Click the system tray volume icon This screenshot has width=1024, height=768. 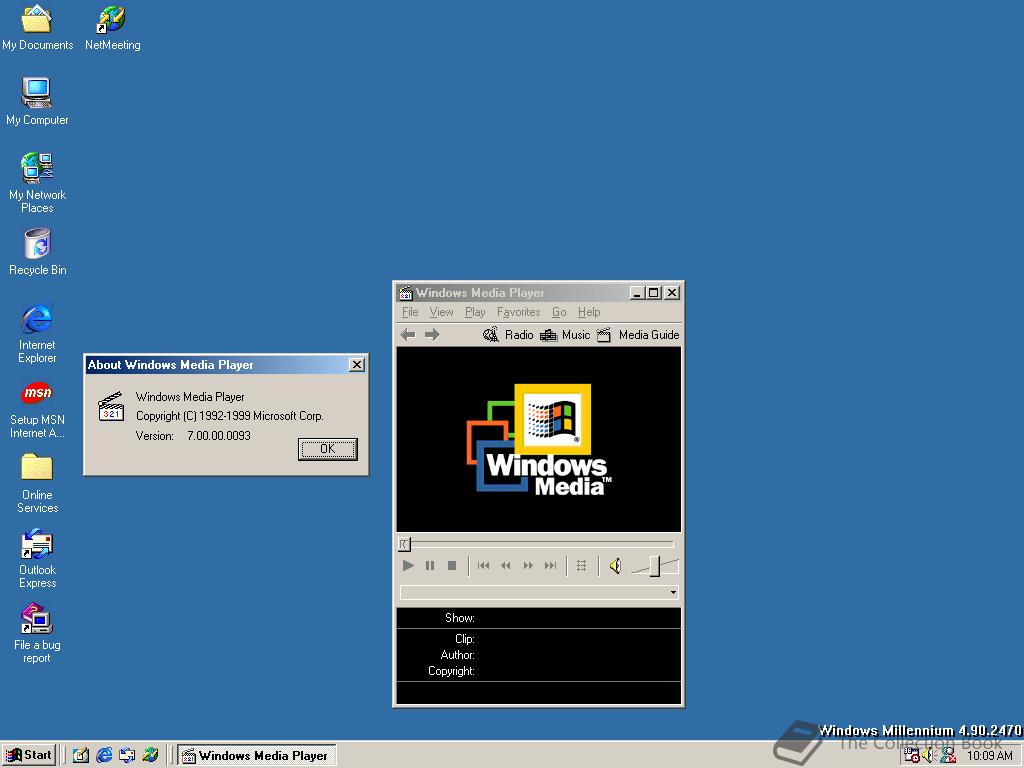(929, 756)
